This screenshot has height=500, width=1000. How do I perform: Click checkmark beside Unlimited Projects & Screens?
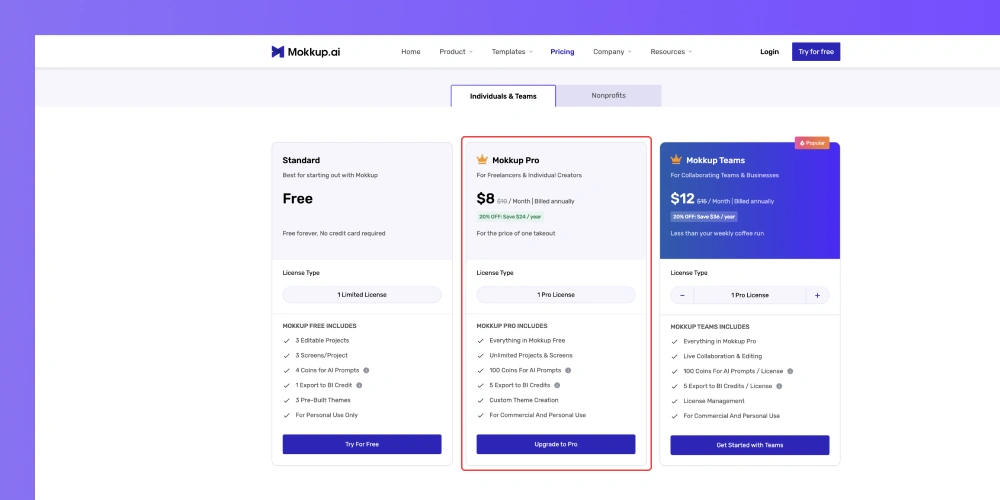[480, 356]
